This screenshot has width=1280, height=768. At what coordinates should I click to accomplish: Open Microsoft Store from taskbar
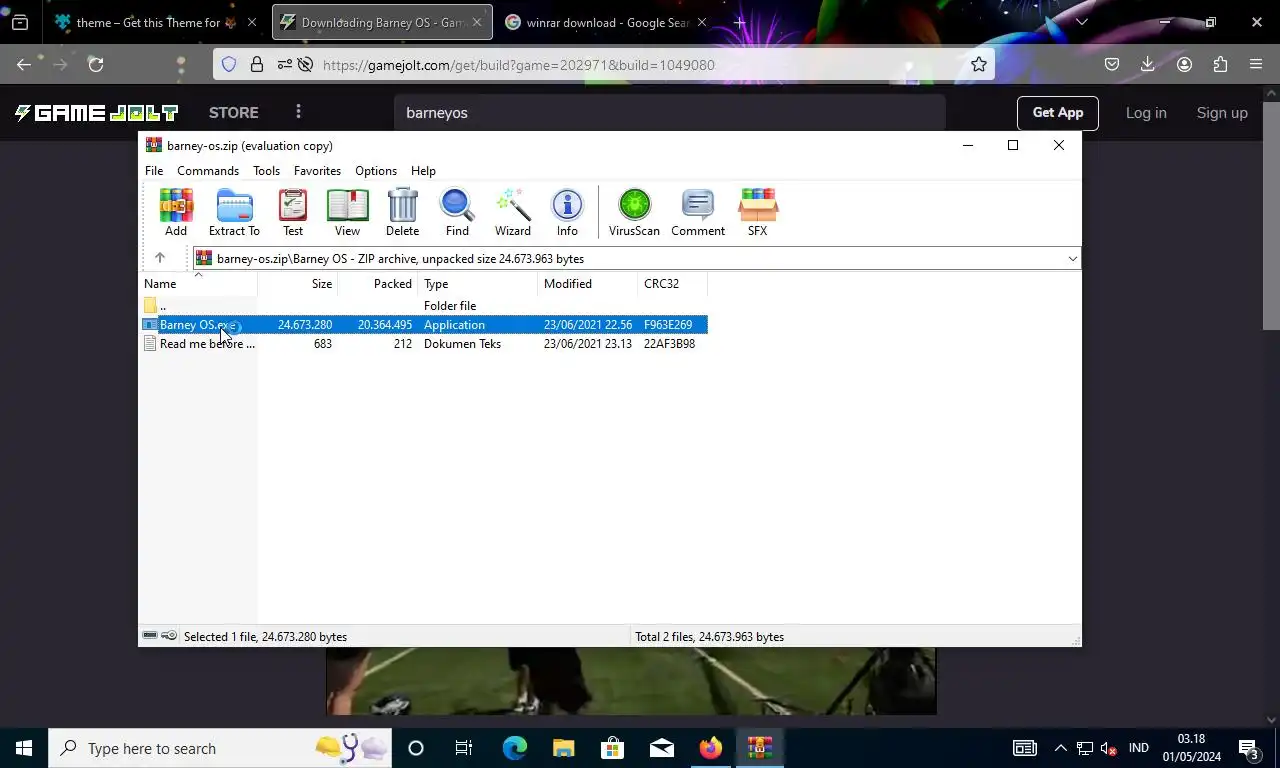(613, 748)
